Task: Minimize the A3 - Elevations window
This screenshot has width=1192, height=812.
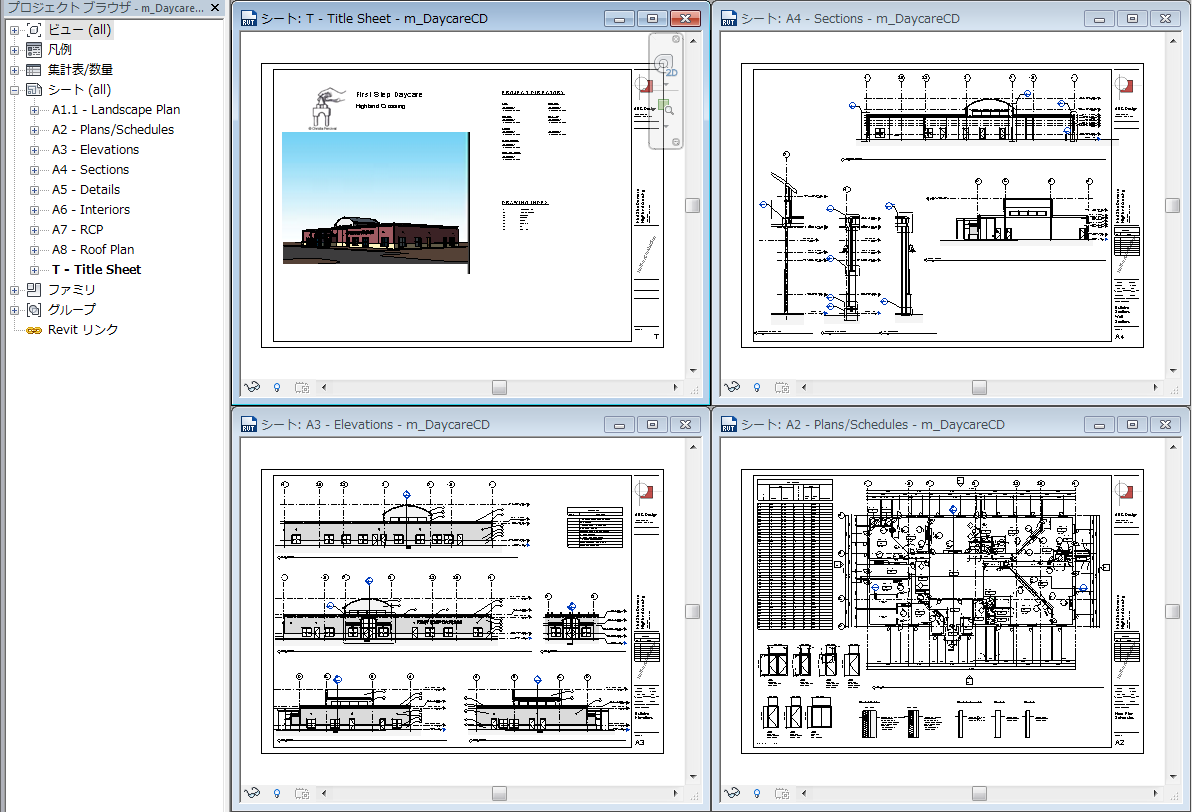Action: [x=620, y=424]
